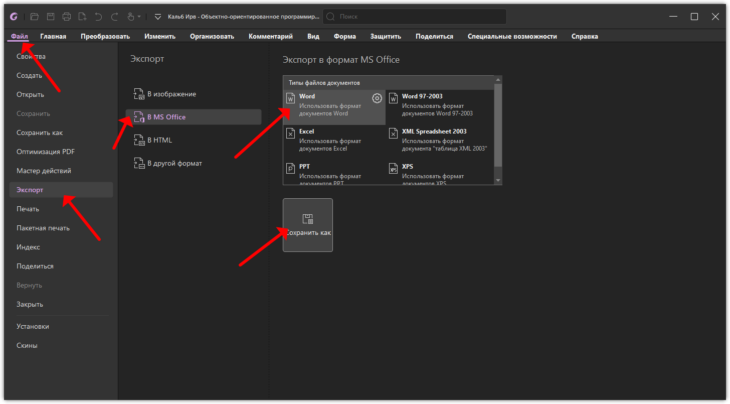Open the customize quick access toolbar dropdown

pos(158,17)
